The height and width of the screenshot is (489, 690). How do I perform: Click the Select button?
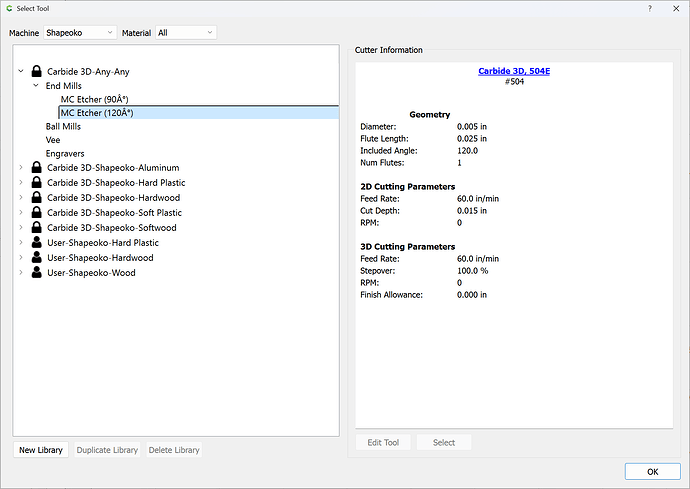pyautogui.click(x=444, y=442)
